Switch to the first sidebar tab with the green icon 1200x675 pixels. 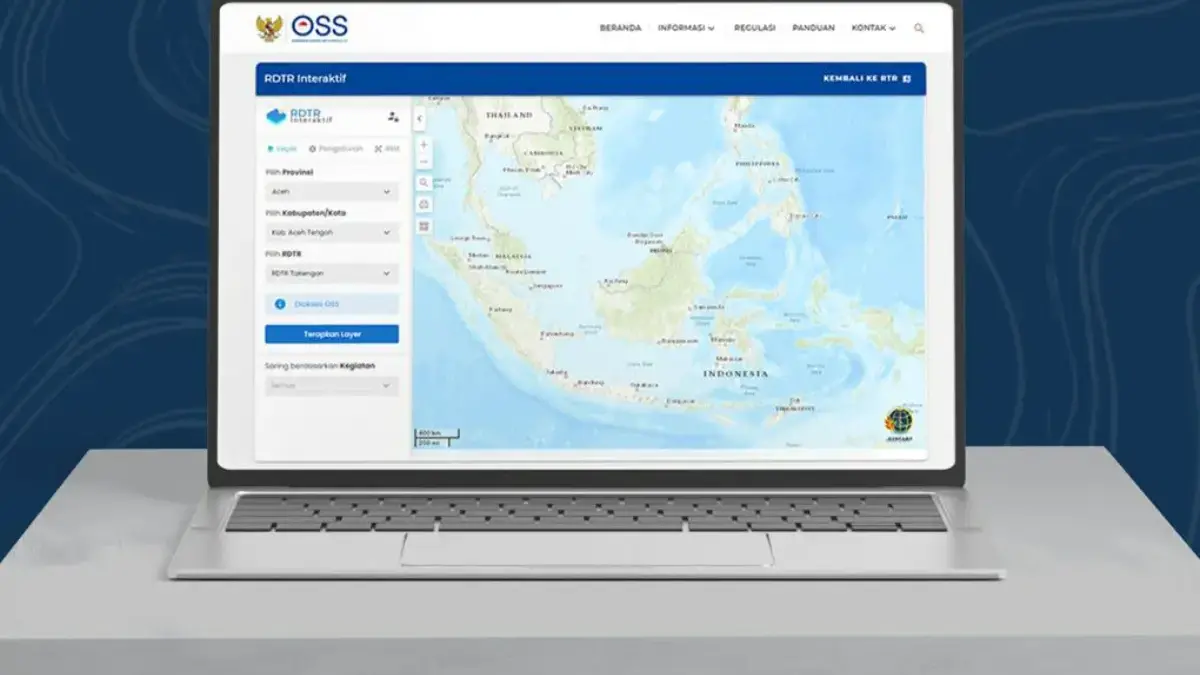click(x=281, y=149)
